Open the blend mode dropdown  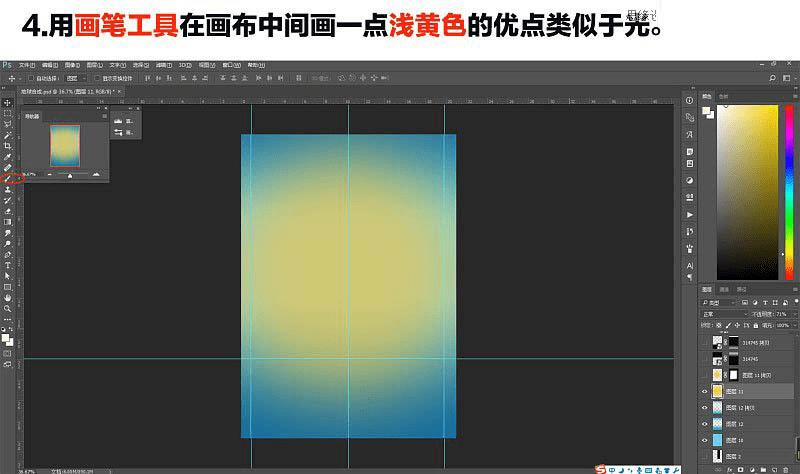(x=724, y=314)
